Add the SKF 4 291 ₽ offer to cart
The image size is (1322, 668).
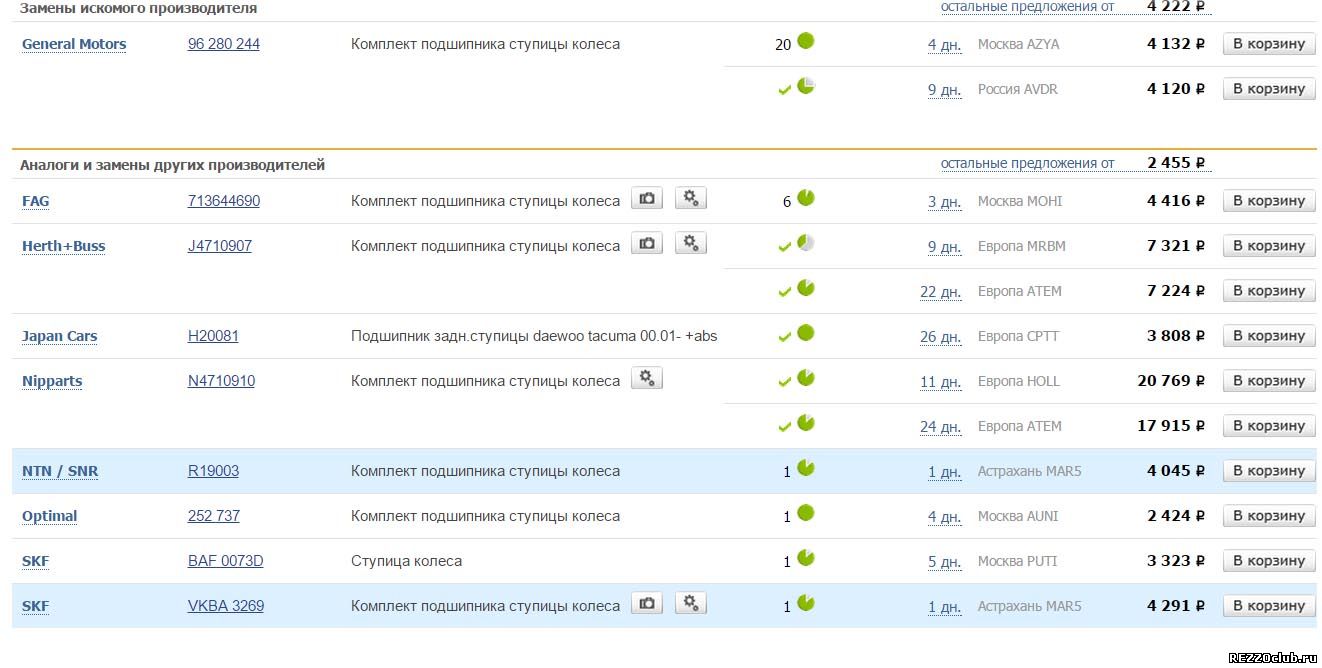click(x=1269, y=605)
